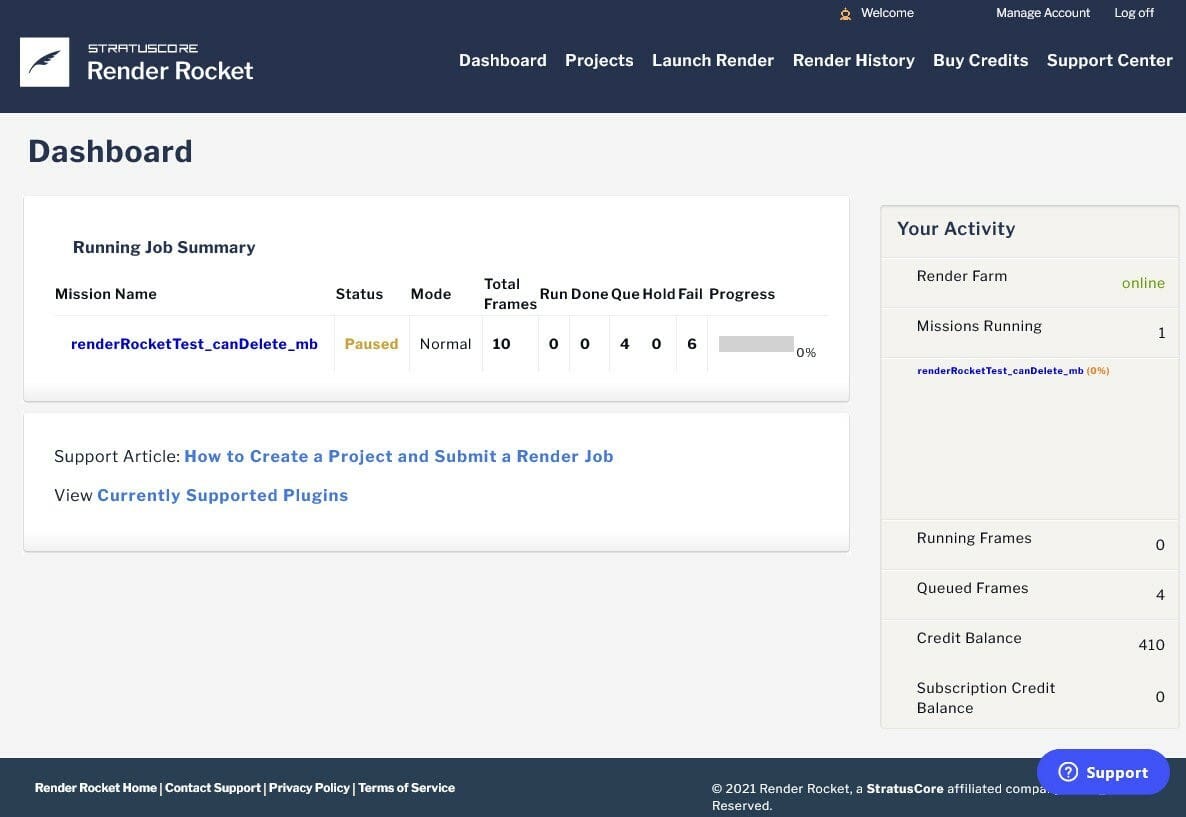Open How to Create a Project article
Viewport: 1186px width, 817px height.
click(x=399, y=456)
